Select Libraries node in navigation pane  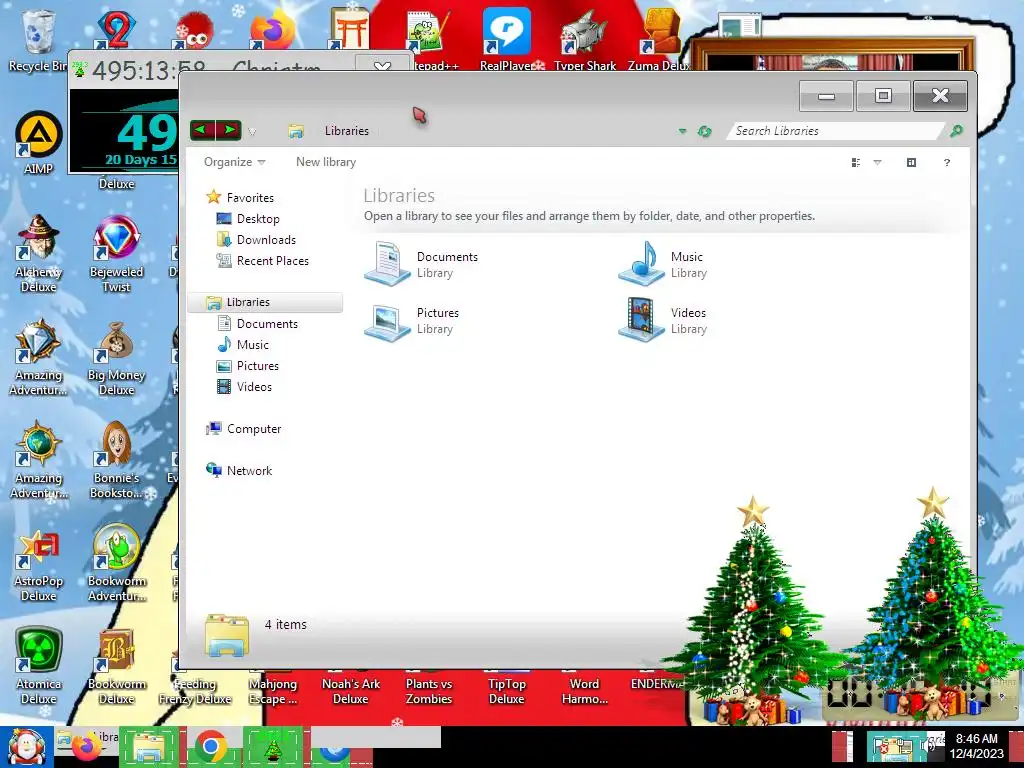point(265,302)
